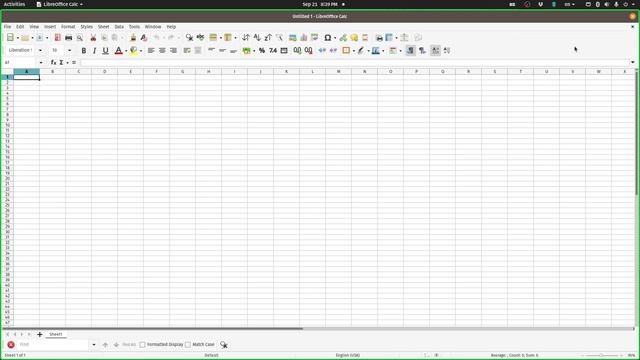The height and width of the screenshot is (360, 640).
Task: Open the Font Name dropdown
Action: coord(40,51)
